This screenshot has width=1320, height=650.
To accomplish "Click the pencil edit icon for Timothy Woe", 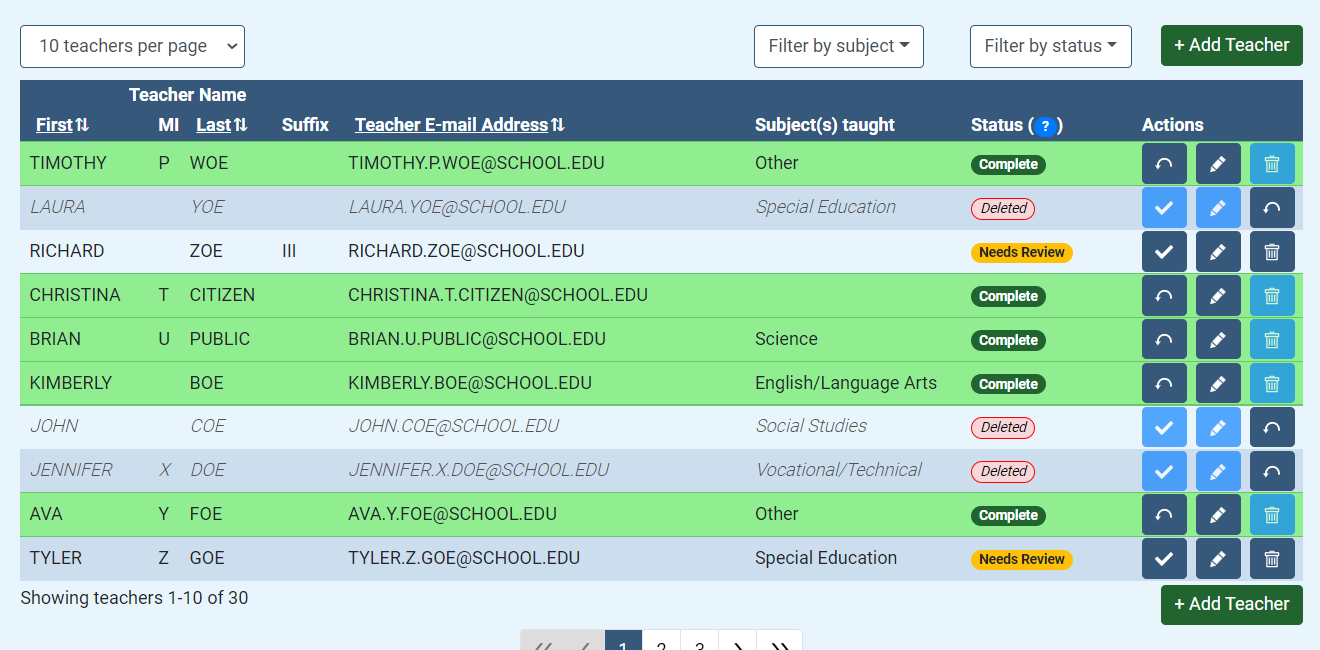I will pos(1218,164).
